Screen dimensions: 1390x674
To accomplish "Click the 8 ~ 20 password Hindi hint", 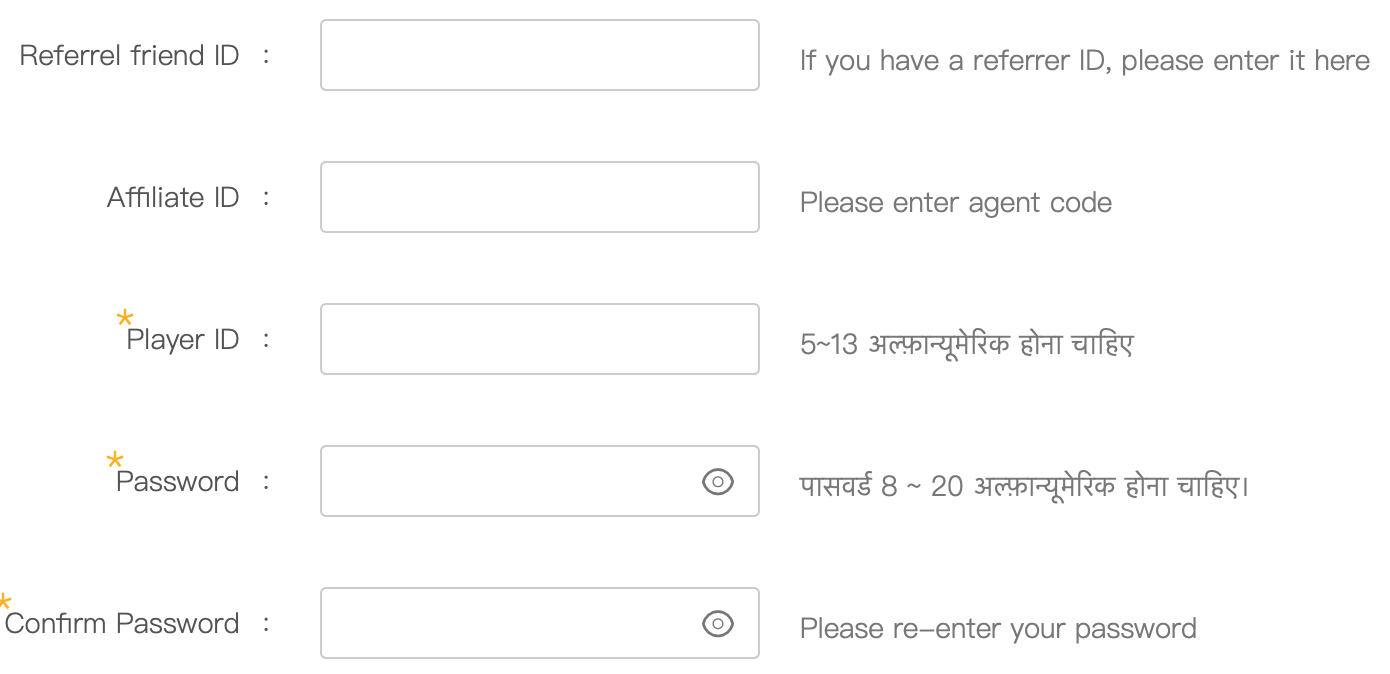I will coord(1024,487).
